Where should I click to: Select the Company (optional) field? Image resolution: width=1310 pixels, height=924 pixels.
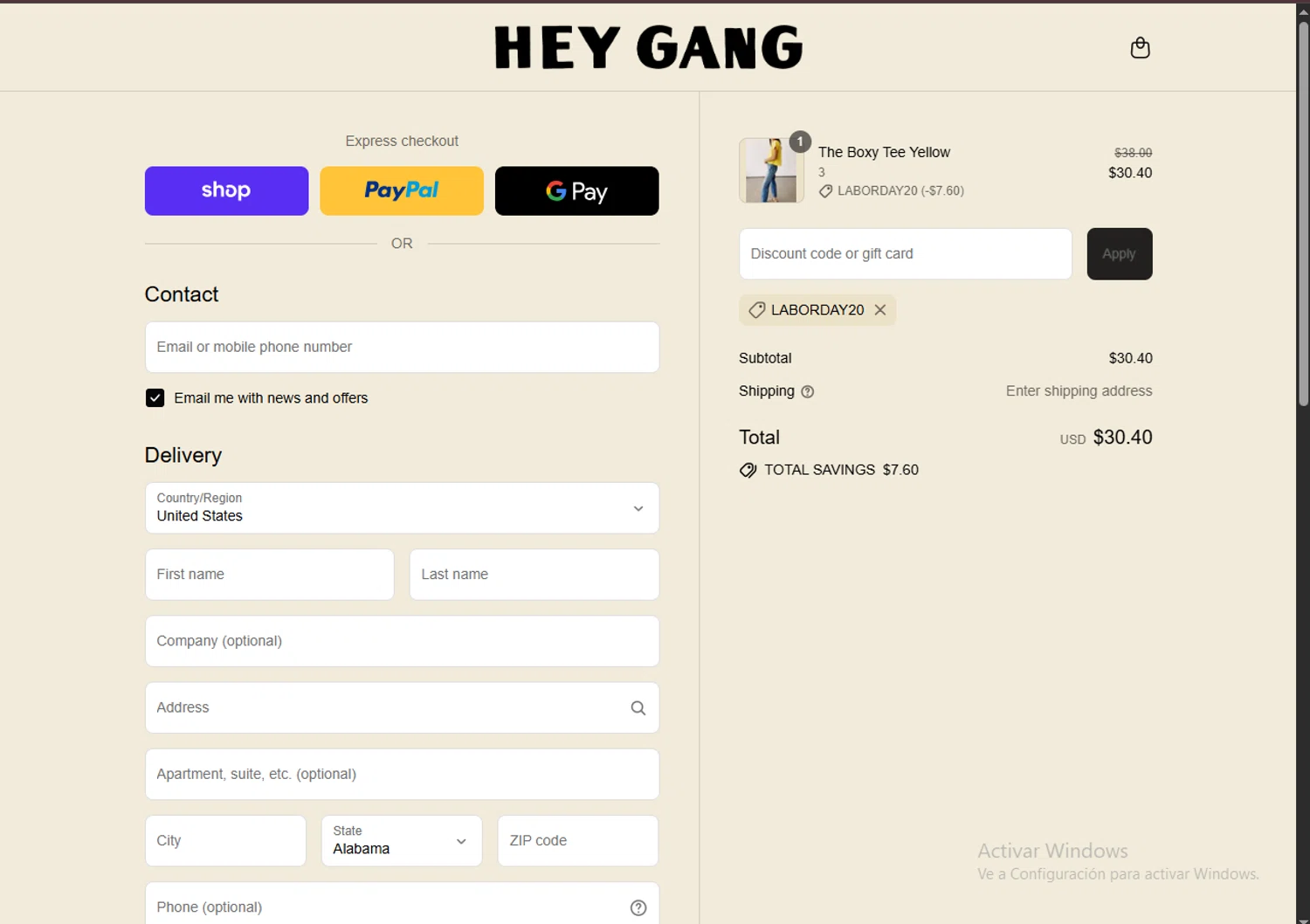pyautogui.click(x=402, y=641)
